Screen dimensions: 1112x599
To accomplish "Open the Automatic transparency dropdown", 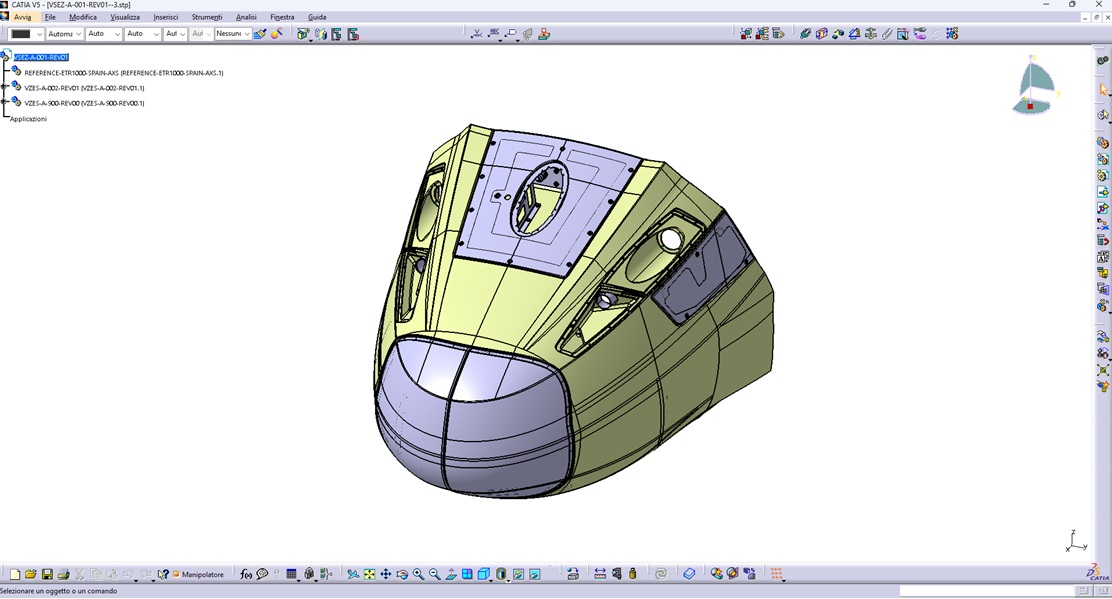I will pos(78,33).
